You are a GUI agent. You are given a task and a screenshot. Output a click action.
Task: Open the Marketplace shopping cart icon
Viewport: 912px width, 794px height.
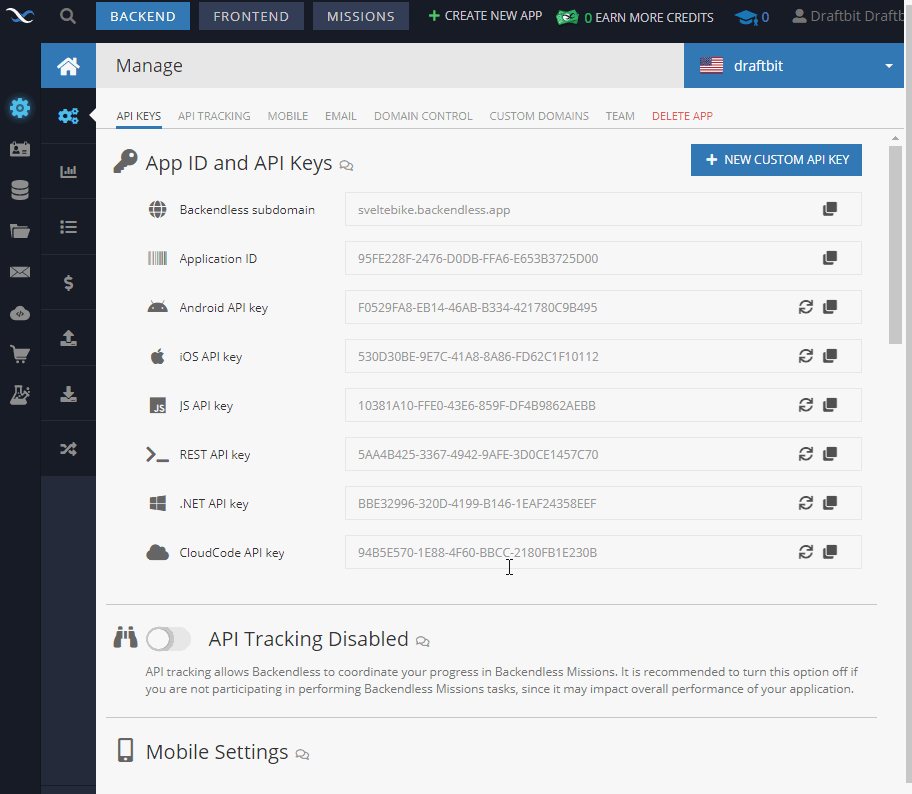20,354
